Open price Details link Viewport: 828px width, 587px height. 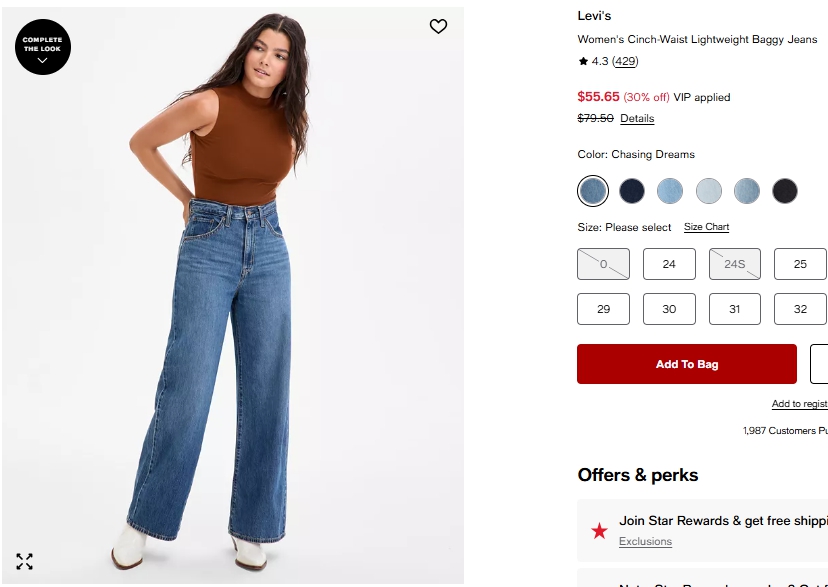click(x=637, y=118)
